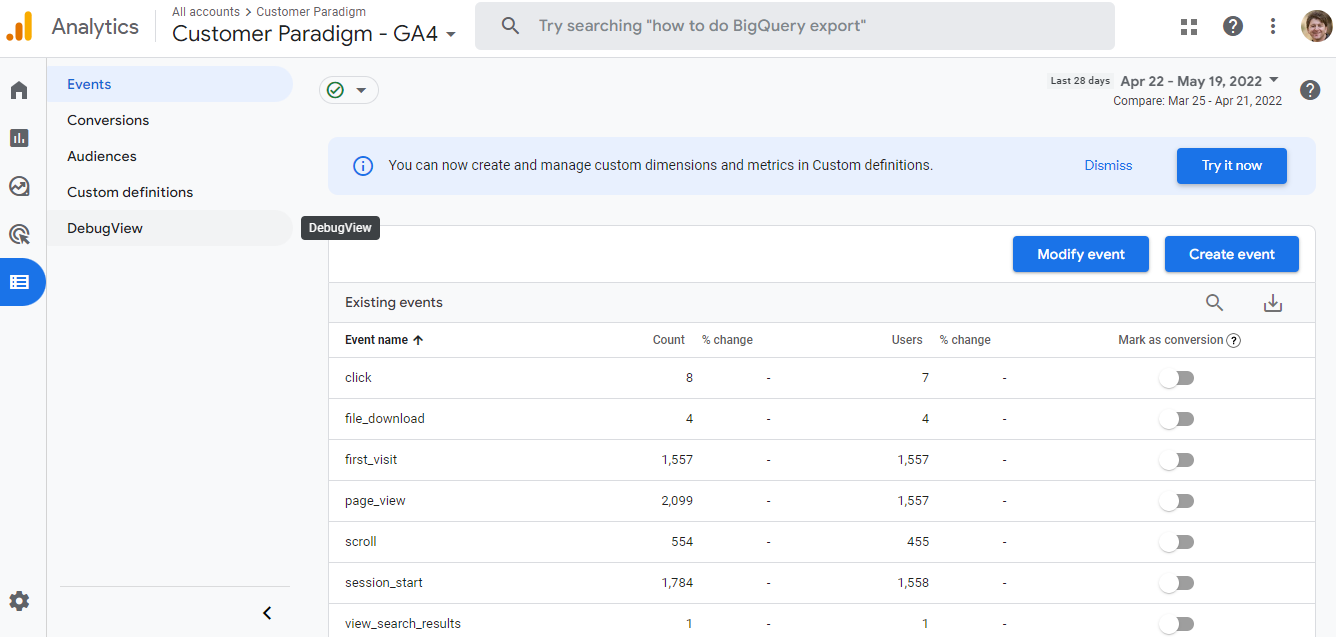
Task: Open the Advertising icon in sidebar
Action: pyautogui.click(x=19, y=234)
